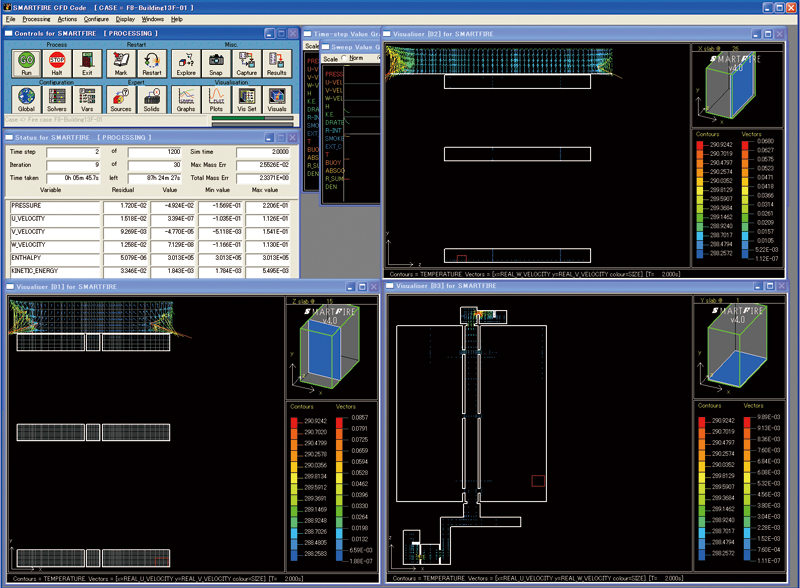Viewport: 800px width, 588px height.
Task: Open the Sources expert icon
Action: click(121, 99)
